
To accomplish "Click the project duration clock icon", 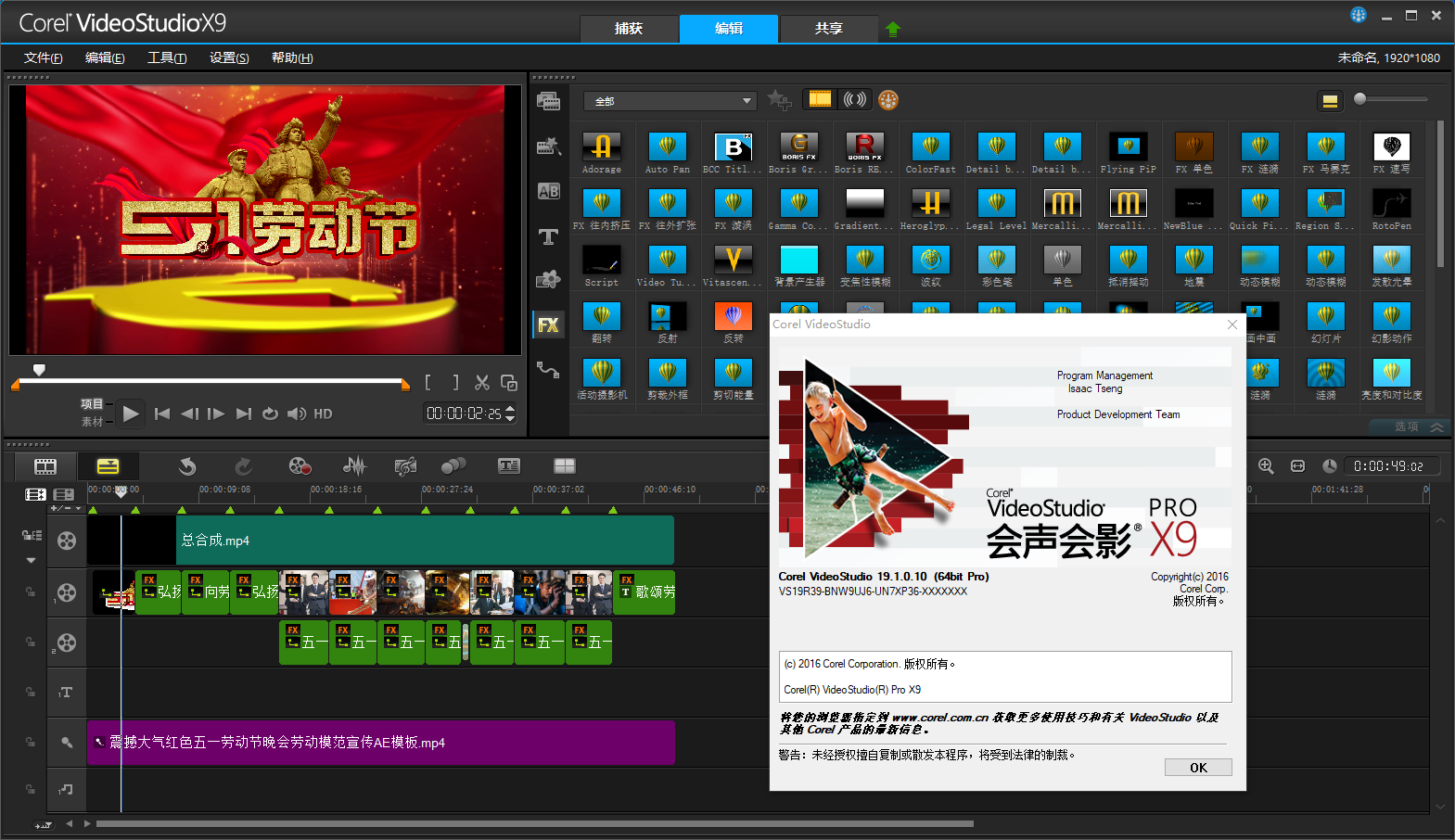I will coord(1330,466).
